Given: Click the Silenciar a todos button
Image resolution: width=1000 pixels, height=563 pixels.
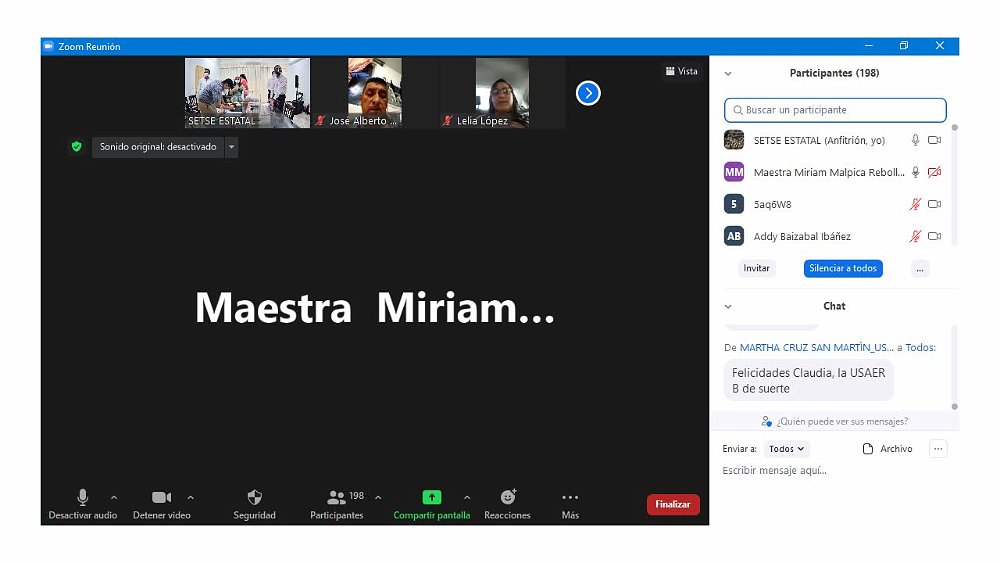Looking at the screenshot, I should [x=842, y=268].
